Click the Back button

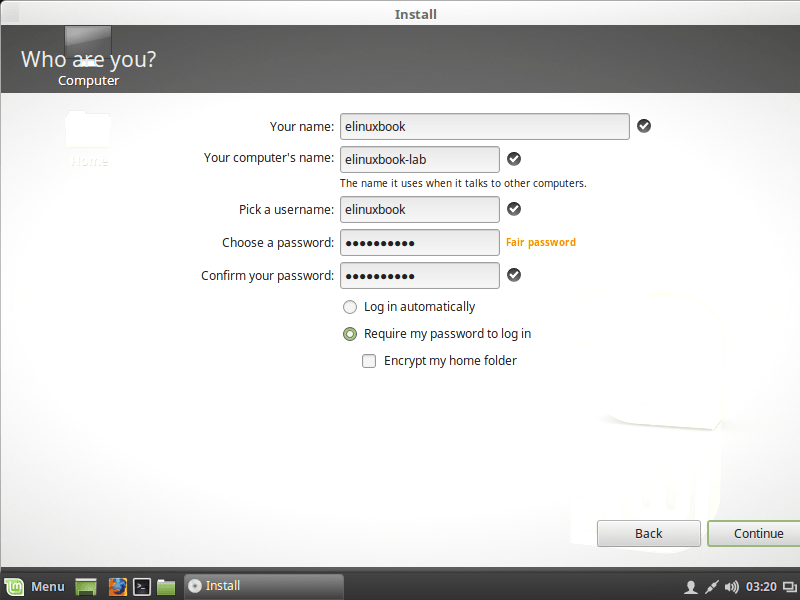point(648,534)
